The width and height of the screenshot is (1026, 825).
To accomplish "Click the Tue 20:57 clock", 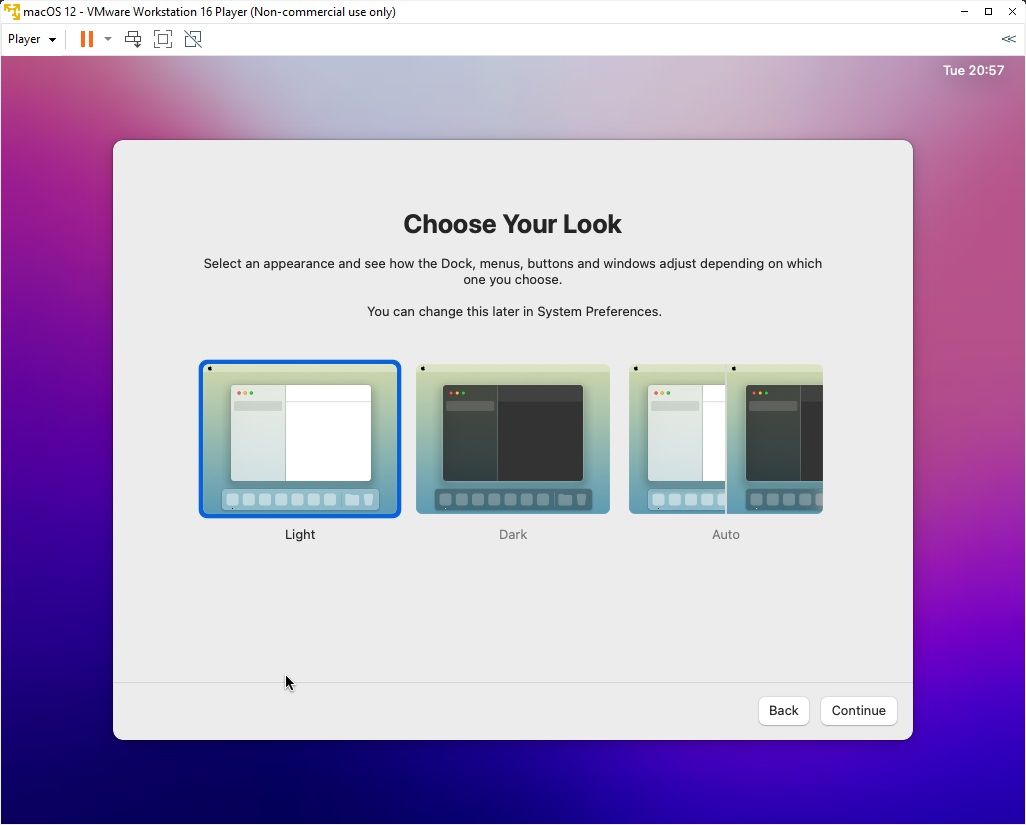I will pyautogui.click(x=973, y=71).
